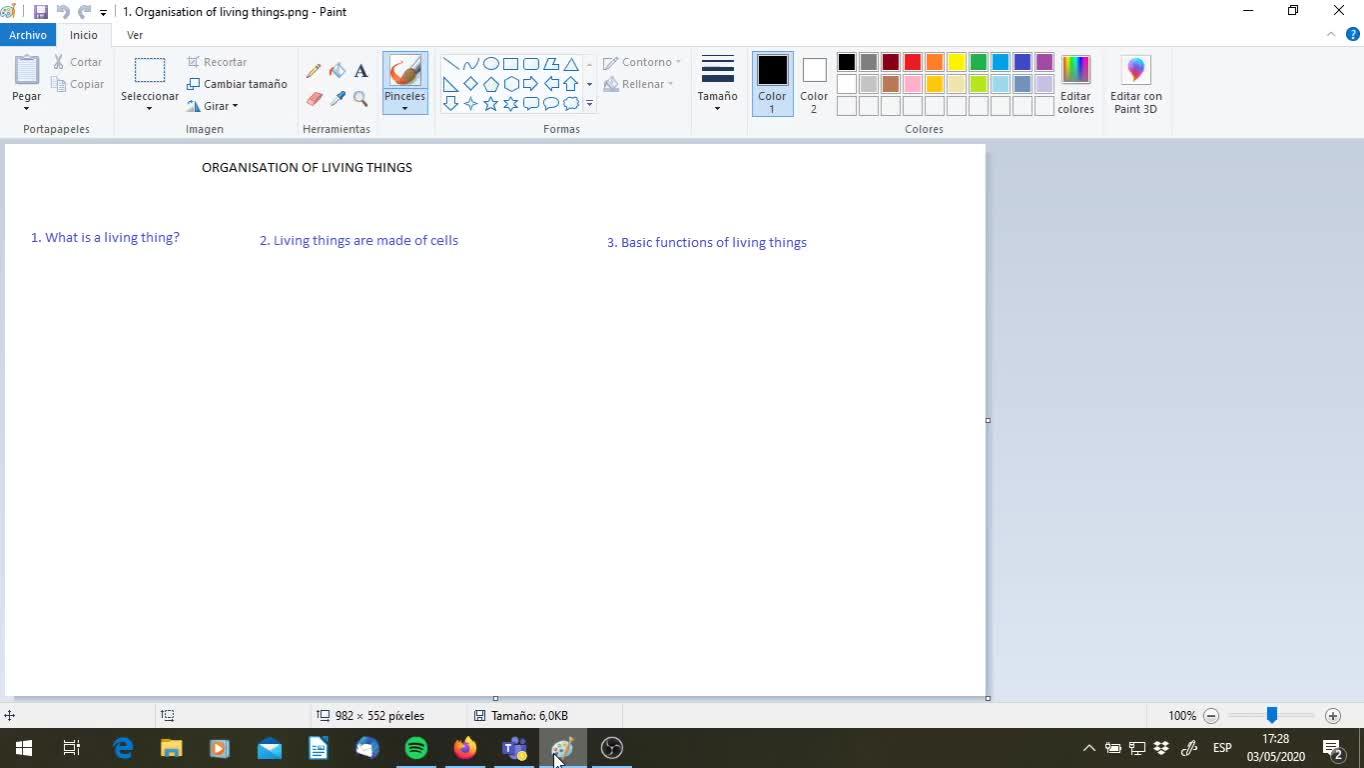Switch to the Ver tab

coord(134,35)
